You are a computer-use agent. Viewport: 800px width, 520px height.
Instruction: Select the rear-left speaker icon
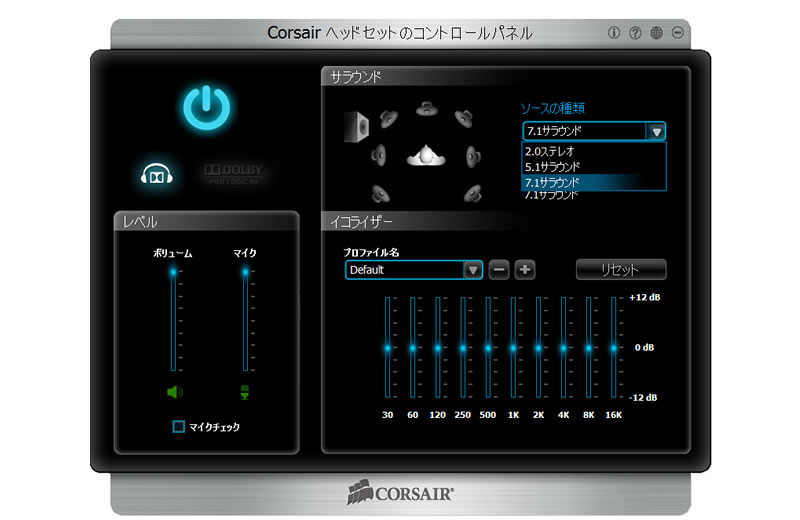381,193
